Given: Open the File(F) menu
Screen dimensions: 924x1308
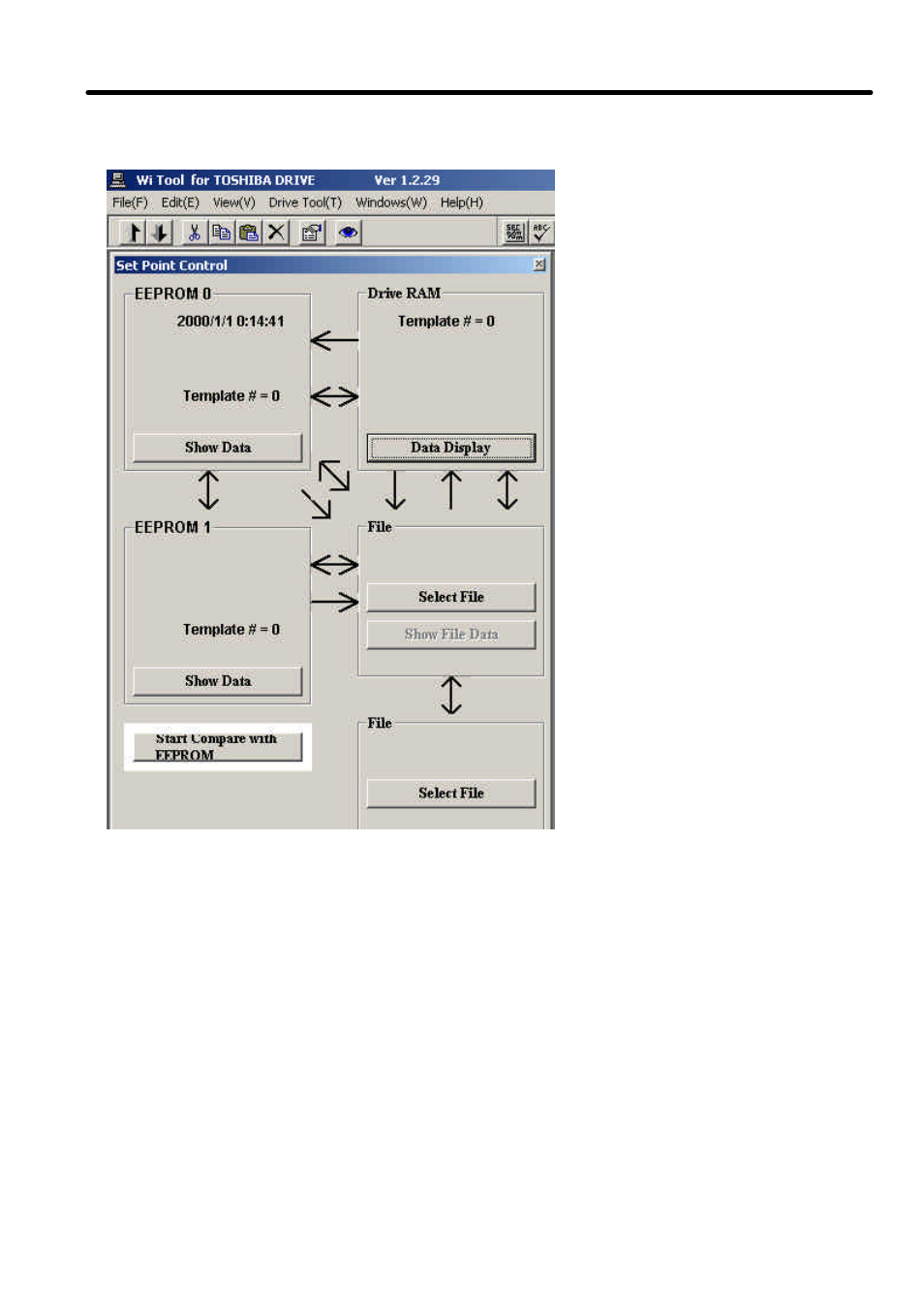Looking at the screenshot, I should 130,202.
